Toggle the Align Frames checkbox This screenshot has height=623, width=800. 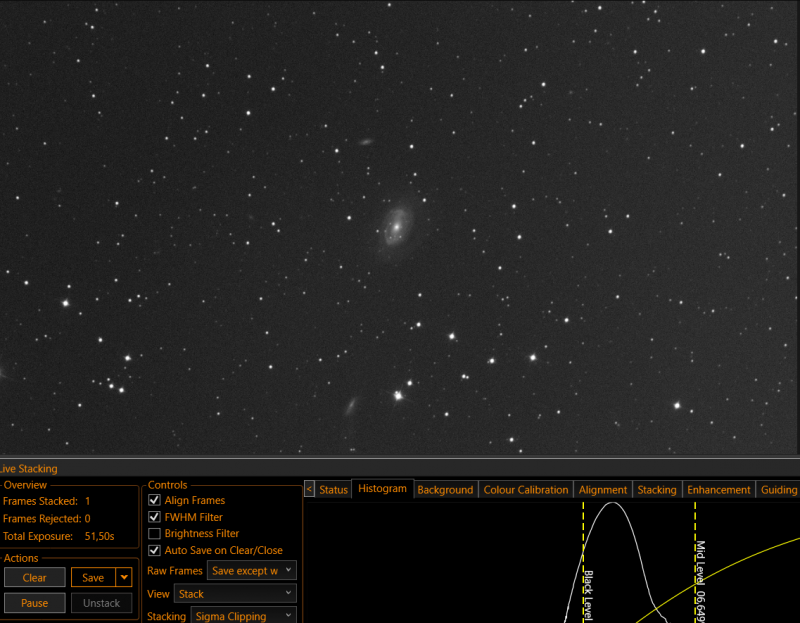point(154,500)
